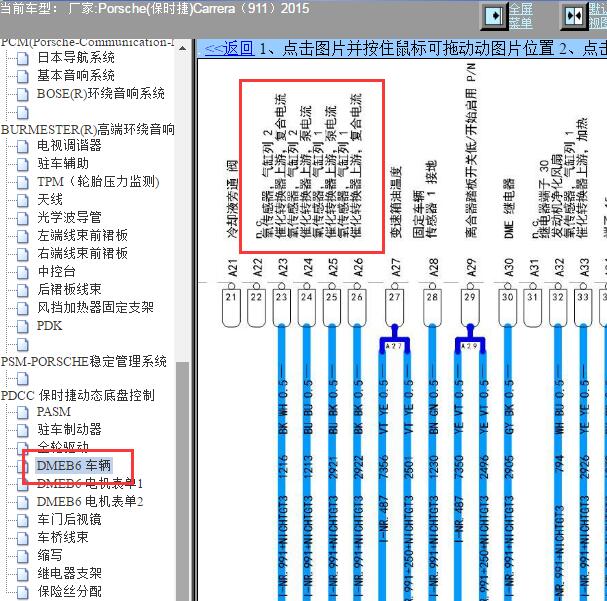Click connector pin 23 in diagram
The height and width of the screenshot is (601, 607).
281,308
